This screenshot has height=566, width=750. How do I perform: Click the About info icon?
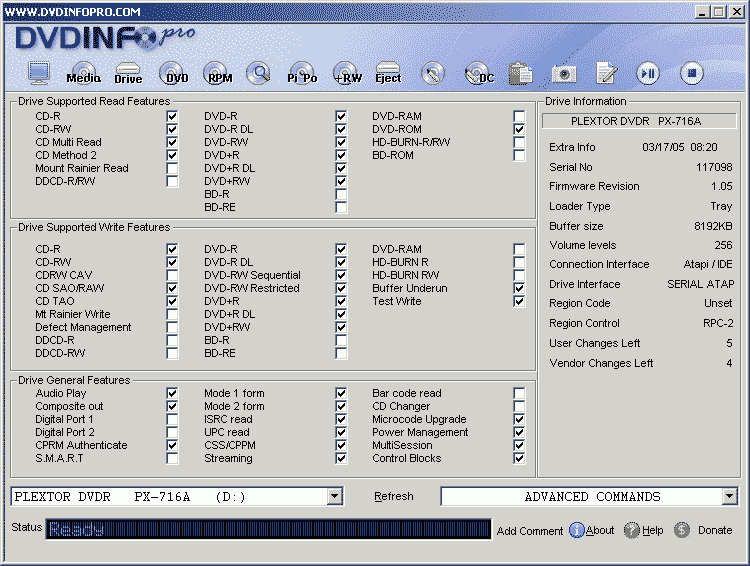click(576, 530)
